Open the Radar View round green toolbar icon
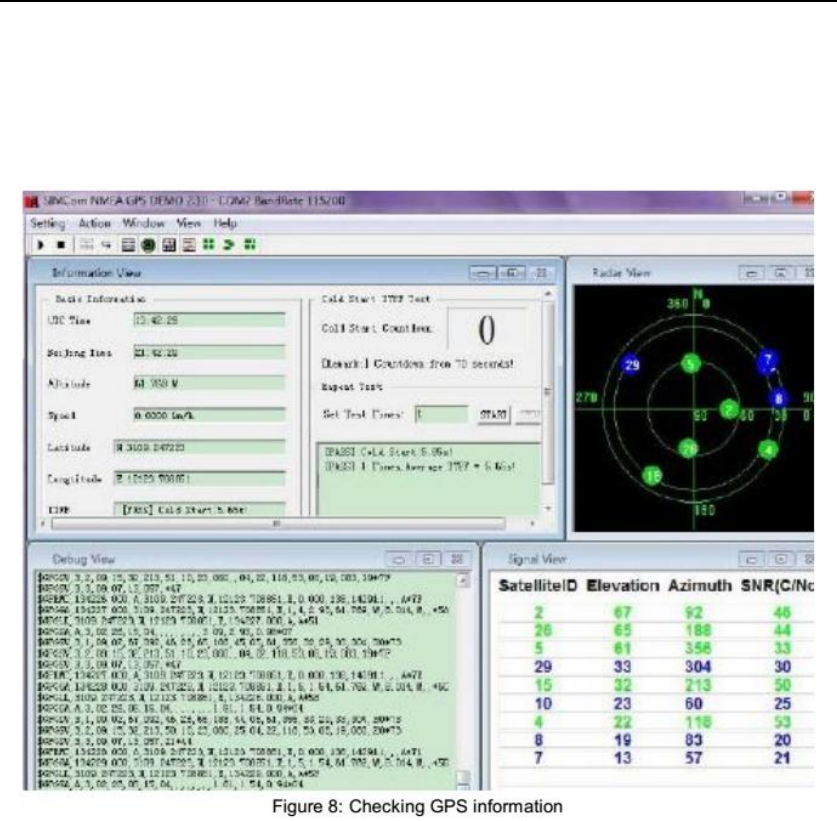The width and height of the screenshot is (837, 821). 148,245
